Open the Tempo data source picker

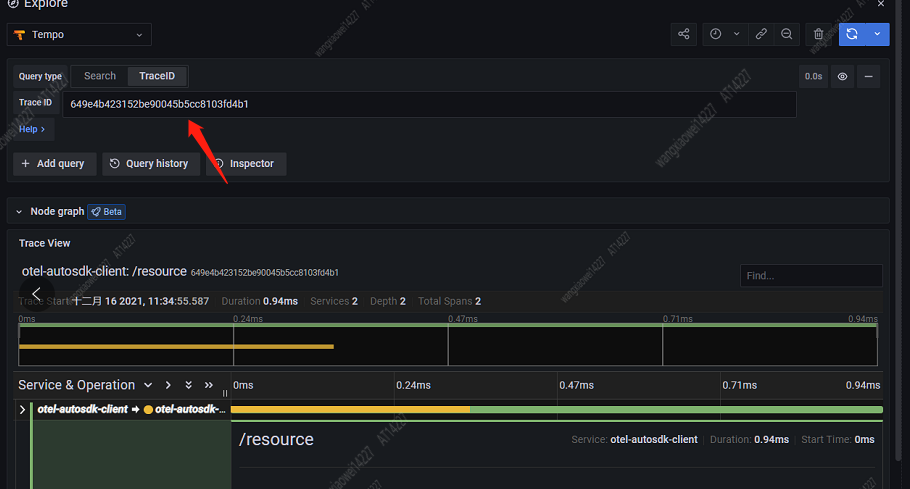pos(79,35)
